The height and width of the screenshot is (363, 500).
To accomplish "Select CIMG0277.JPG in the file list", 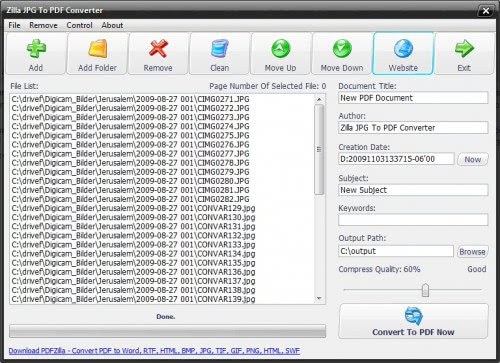I will pyautogui.click(x=130, y=154).
